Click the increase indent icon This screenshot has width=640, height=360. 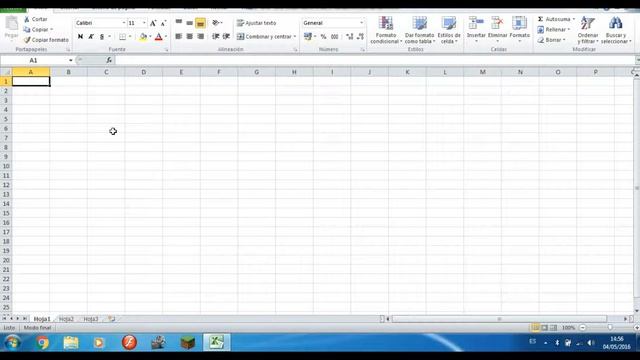pos(226,37)
